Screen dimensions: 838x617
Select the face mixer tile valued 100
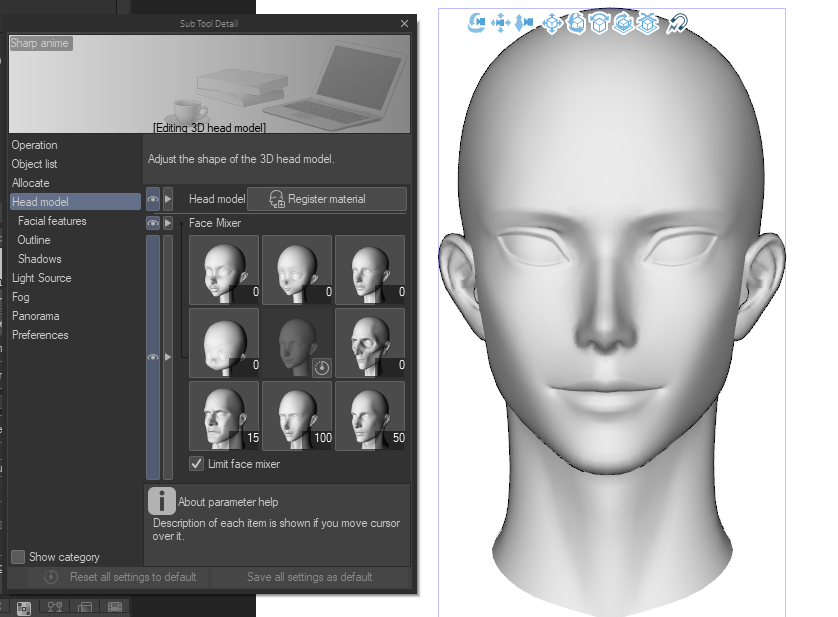[297, 416]
